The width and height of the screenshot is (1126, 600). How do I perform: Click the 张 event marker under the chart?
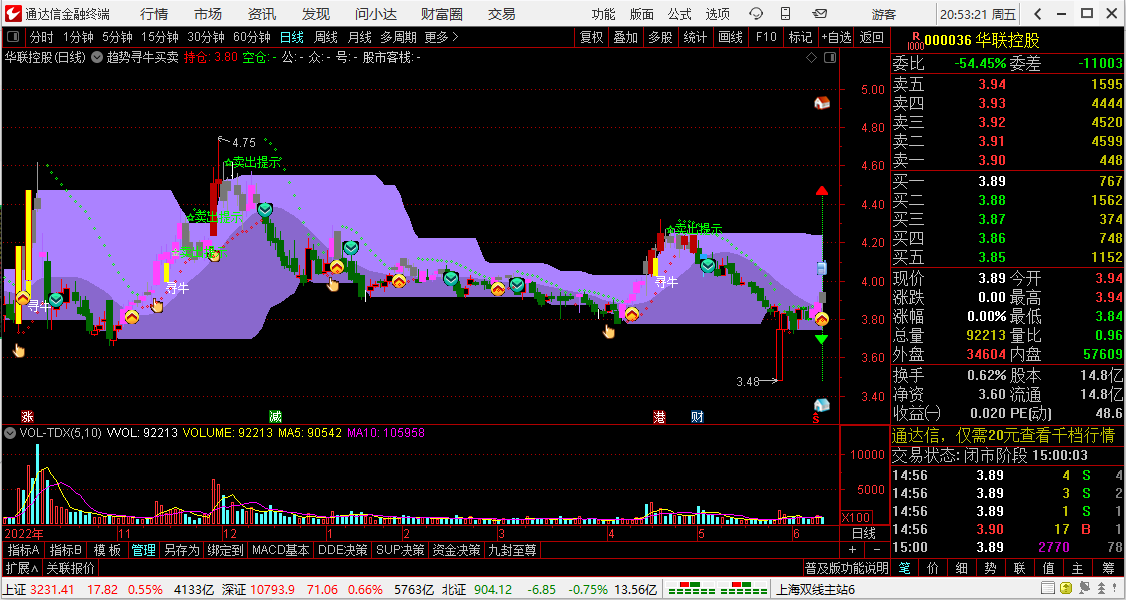click(27, 416)
